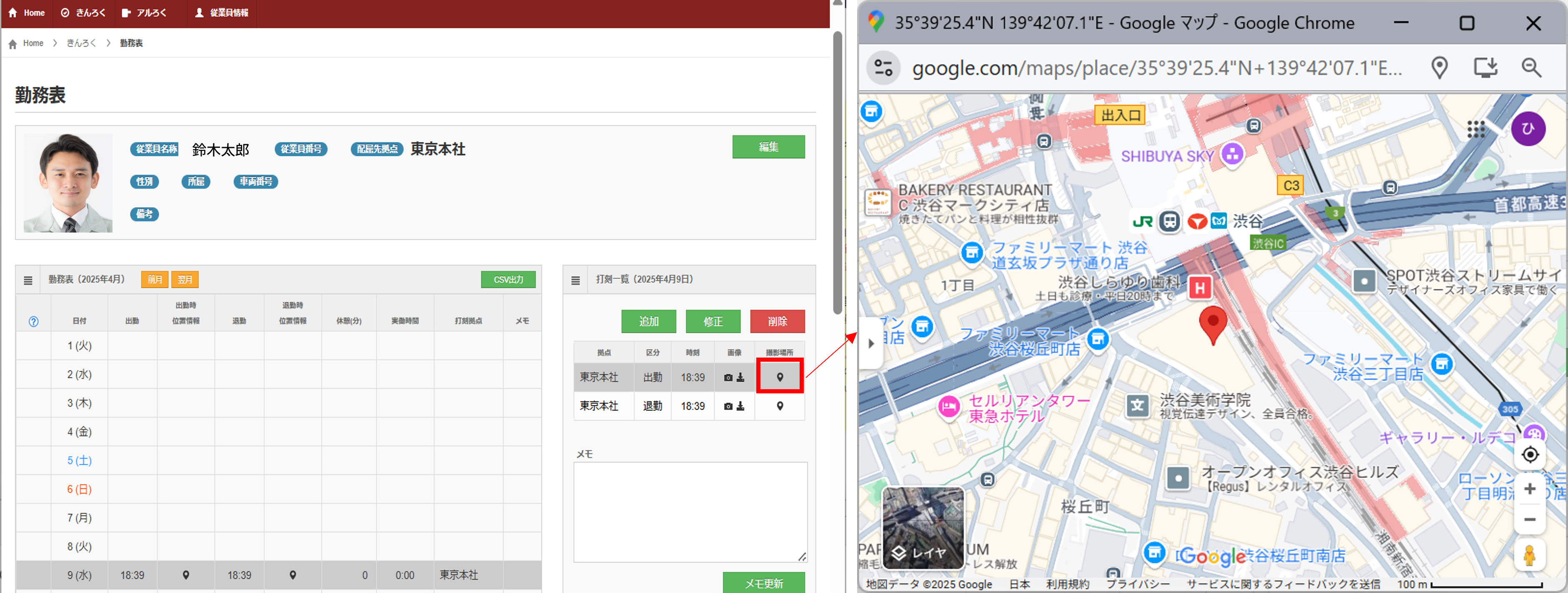The width and height of the screenshot is (1568, 593).
Task: Click the blue help question mark icon
Action: click(x=33, y=322)
